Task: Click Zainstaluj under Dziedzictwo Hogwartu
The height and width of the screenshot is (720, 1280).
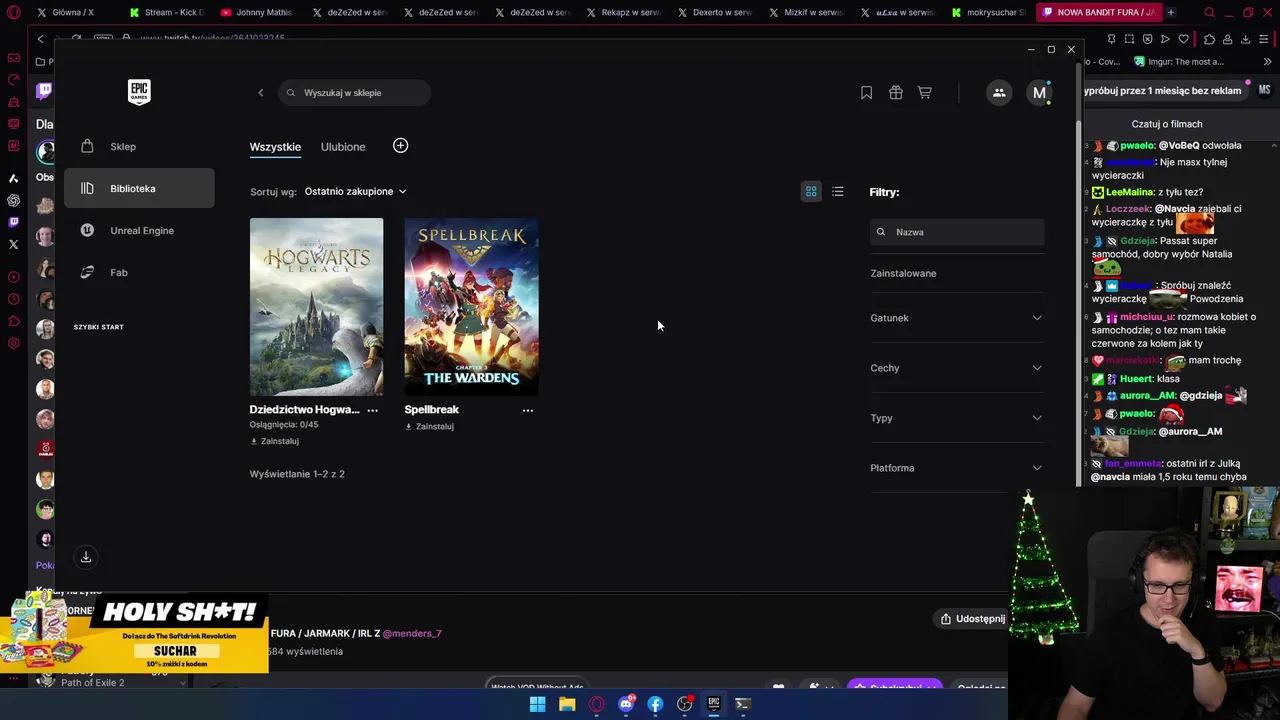Action: (274, 441)
